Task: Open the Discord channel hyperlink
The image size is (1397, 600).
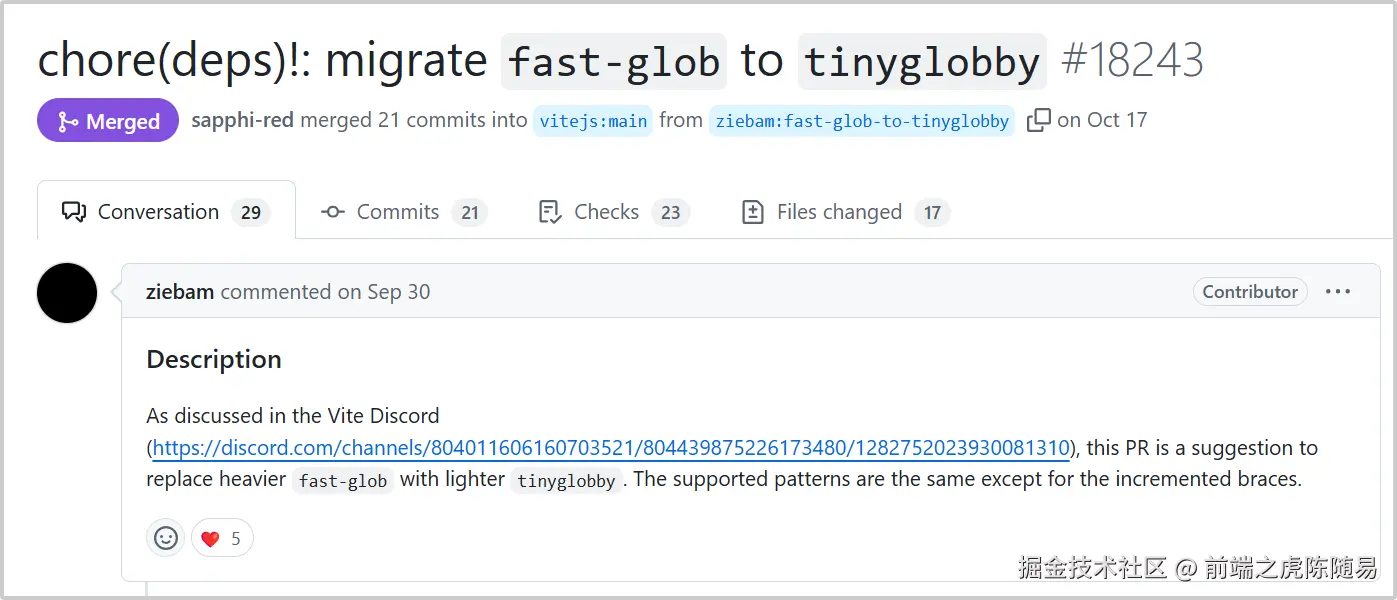Action: pyautogui.click(x=610, y=448)
